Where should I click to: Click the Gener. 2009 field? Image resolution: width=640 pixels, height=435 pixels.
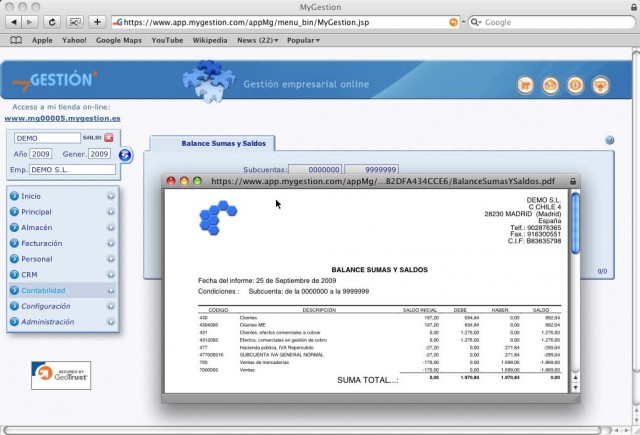(99, 154)
